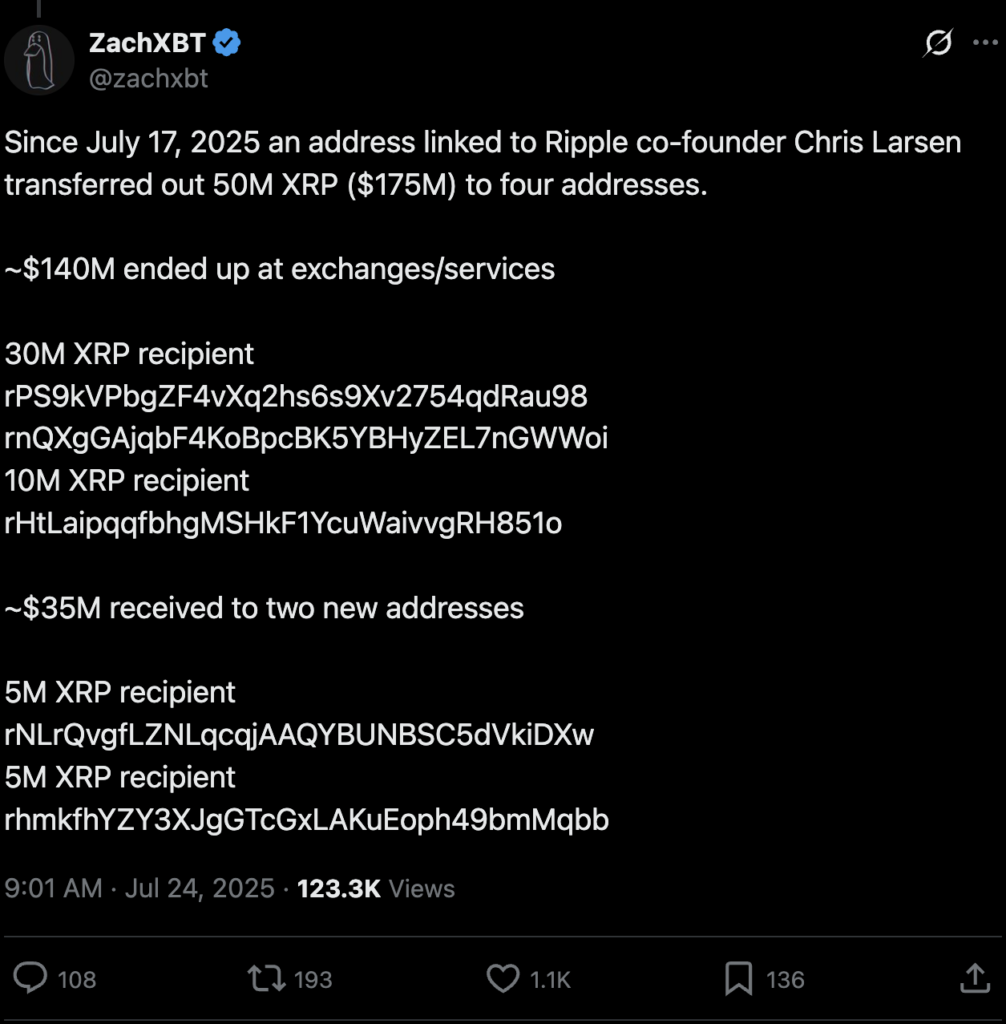This screenshot has width=1006, height=1024.
Task: Click the address starting with rNLrQvgfLZN
Action: tap(299, 735)
